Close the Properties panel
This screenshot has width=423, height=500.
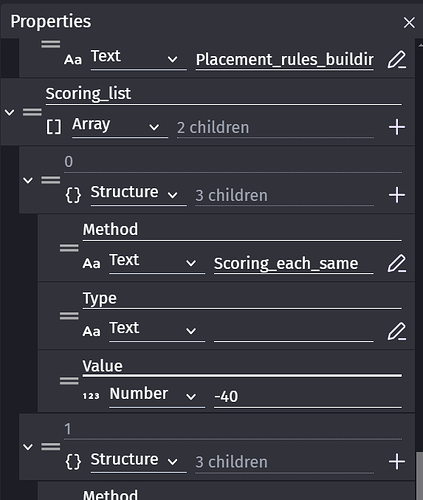(409, 23)
